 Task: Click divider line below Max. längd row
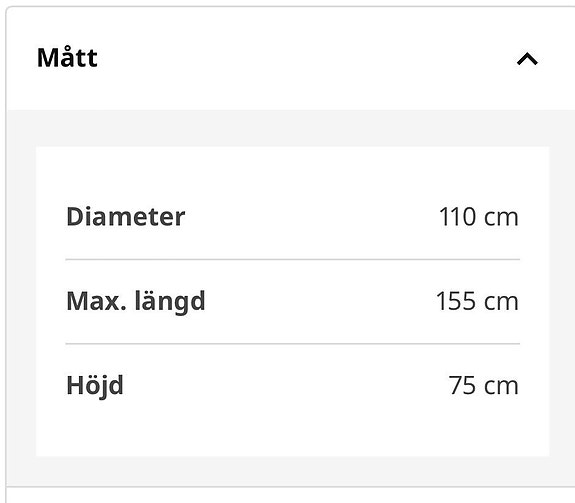coord(293,344)
